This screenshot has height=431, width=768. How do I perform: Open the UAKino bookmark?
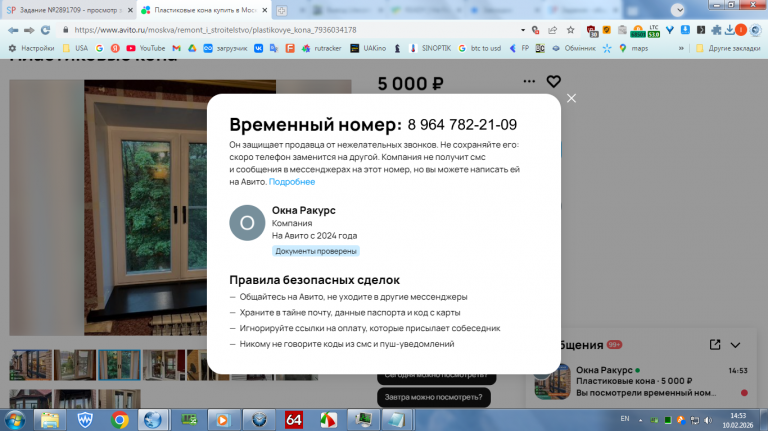368,48
